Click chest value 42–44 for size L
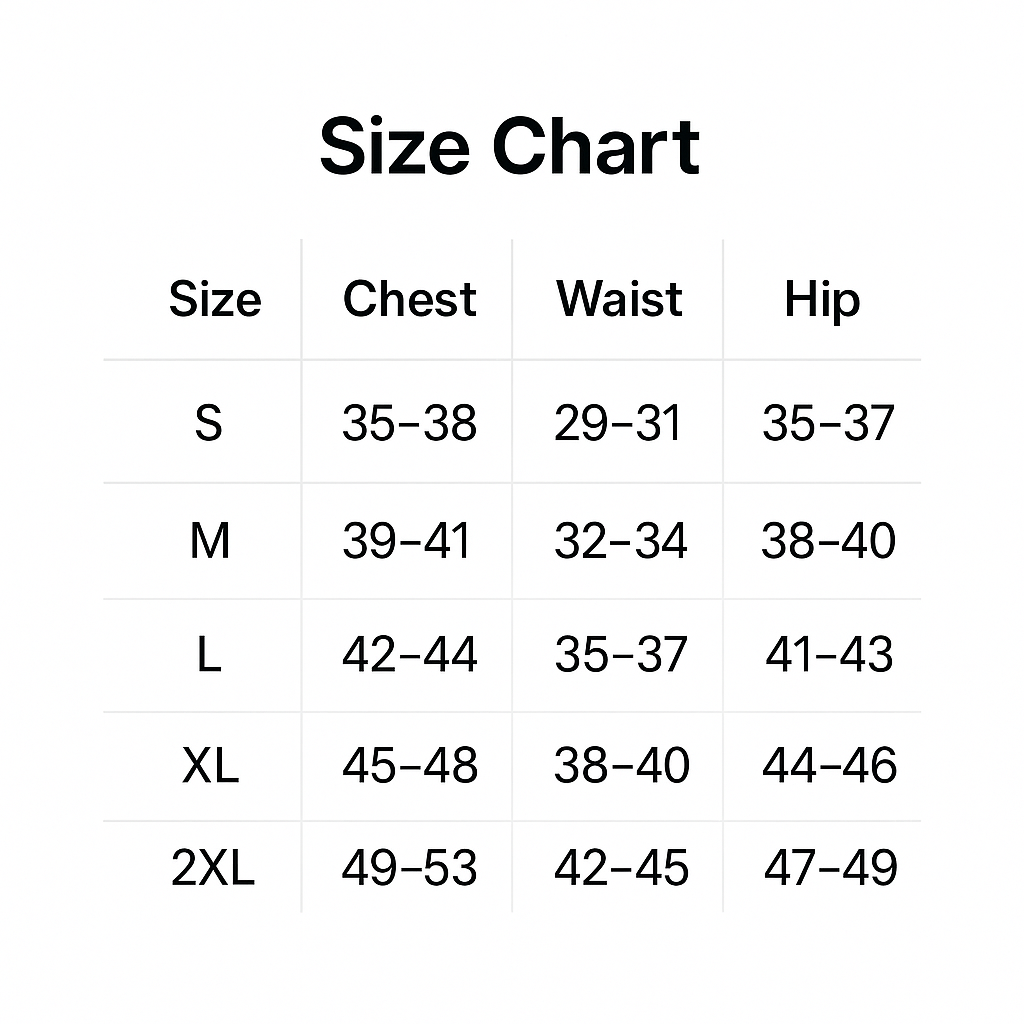 coord(409,655)
